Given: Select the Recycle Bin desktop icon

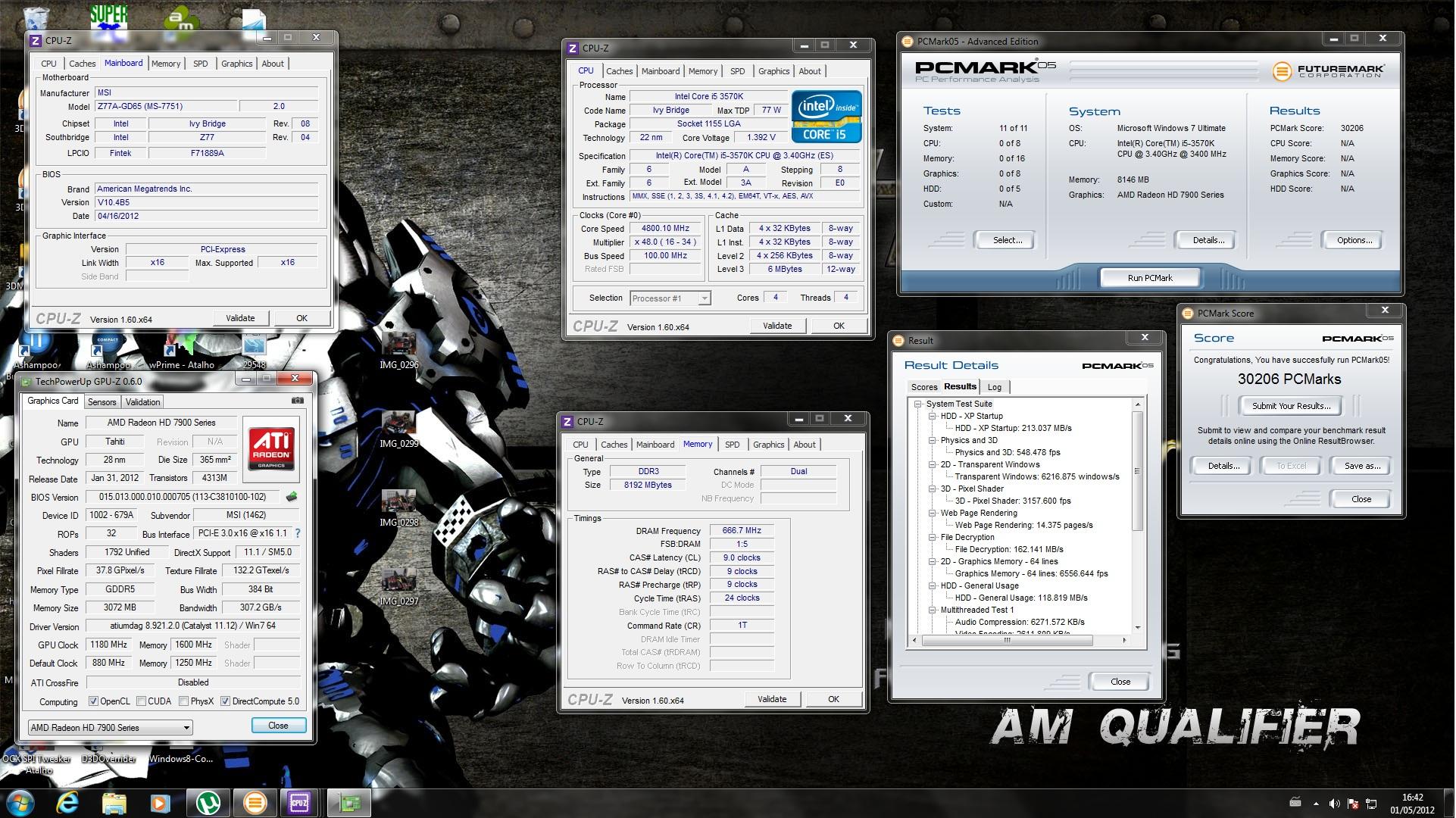Looking at the screenshot, I should pos(36,18).
